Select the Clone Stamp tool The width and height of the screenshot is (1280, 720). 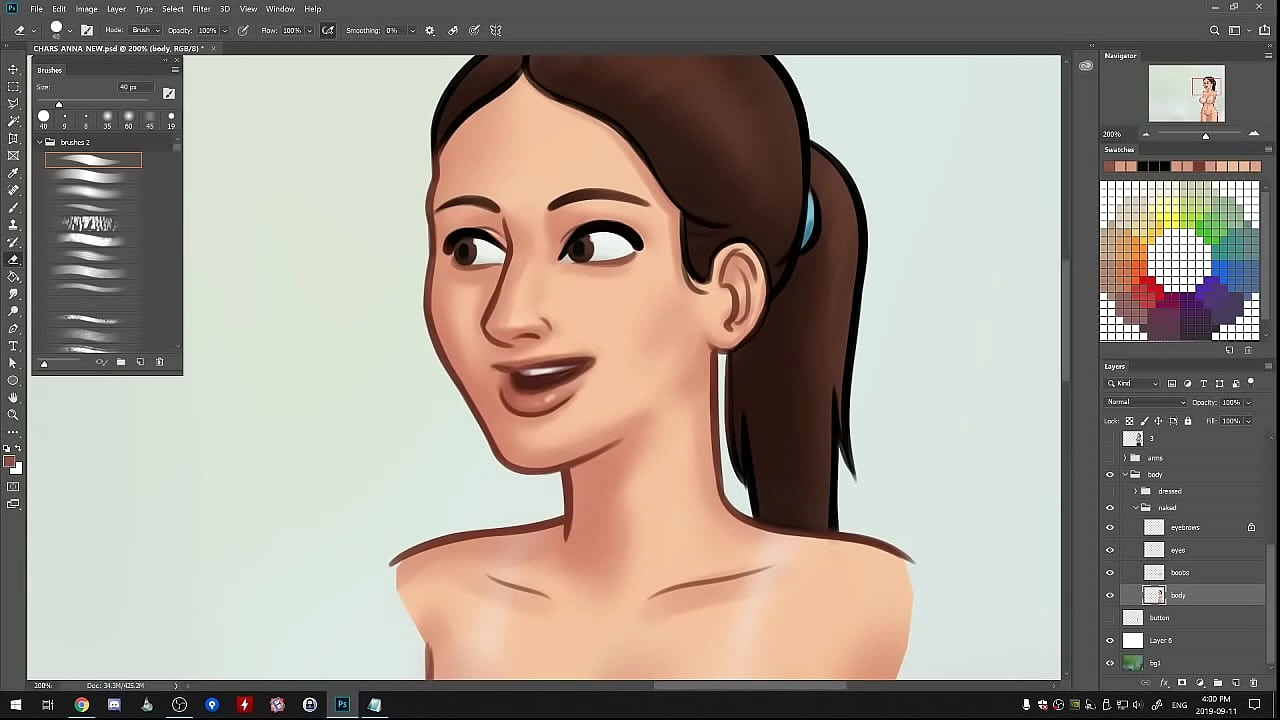13,225
